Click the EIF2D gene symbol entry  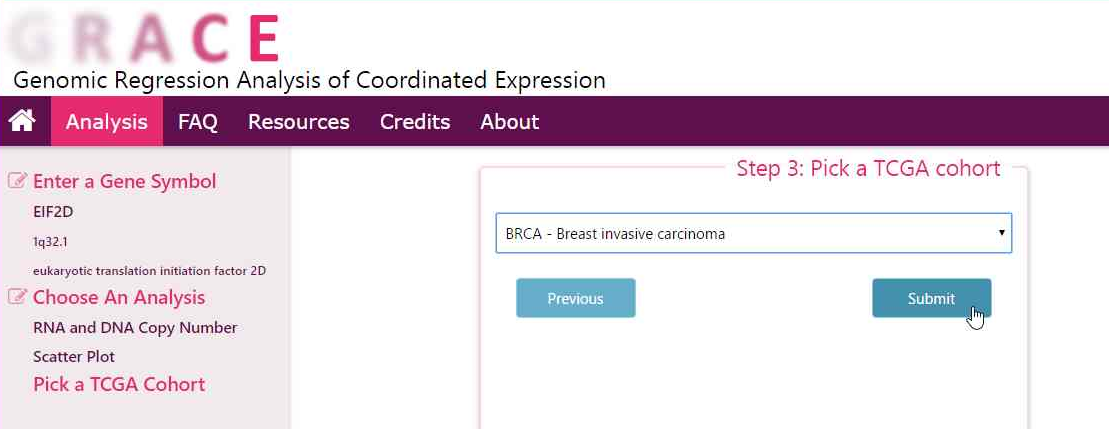[53, 212]
